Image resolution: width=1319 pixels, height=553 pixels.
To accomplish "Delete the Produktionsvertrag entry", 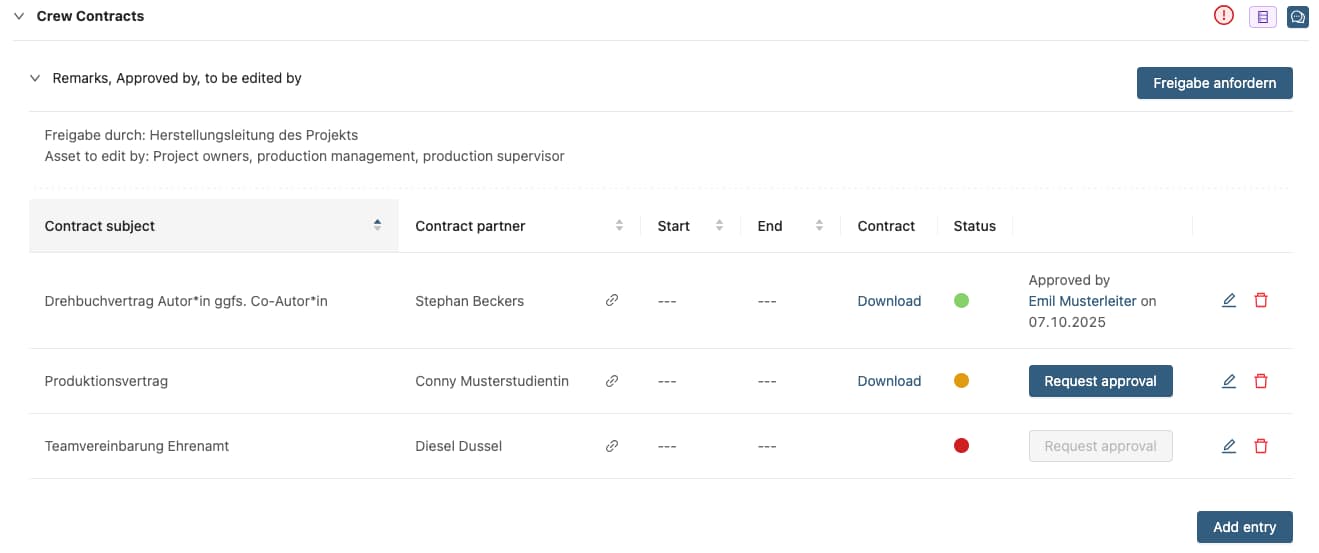I will click(1261, 381).
